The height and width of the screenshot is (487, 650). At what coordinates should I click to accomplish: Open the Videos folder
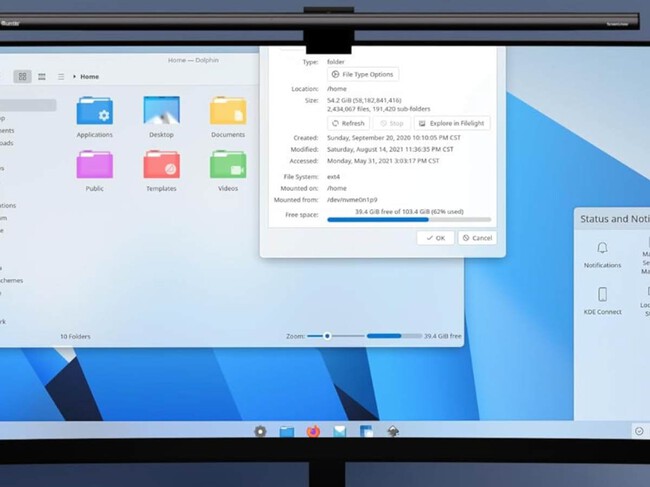(x=228, y=165)
